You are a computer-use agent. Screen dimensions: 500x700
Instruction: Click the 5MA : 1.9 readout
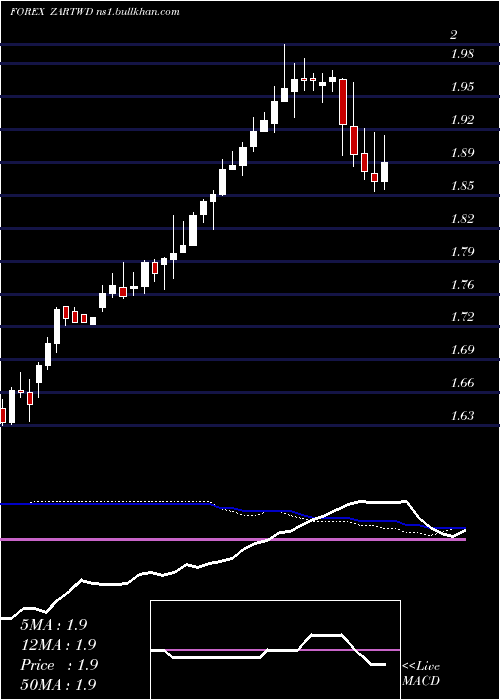click(54, 625)
